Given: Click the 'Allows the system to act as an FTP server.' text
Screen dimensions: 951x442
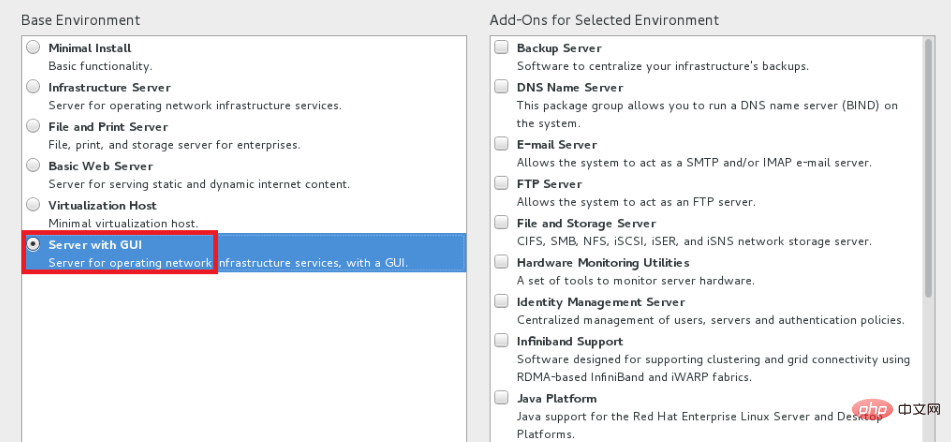Looking at the screenshot, I should coord(636,202).
